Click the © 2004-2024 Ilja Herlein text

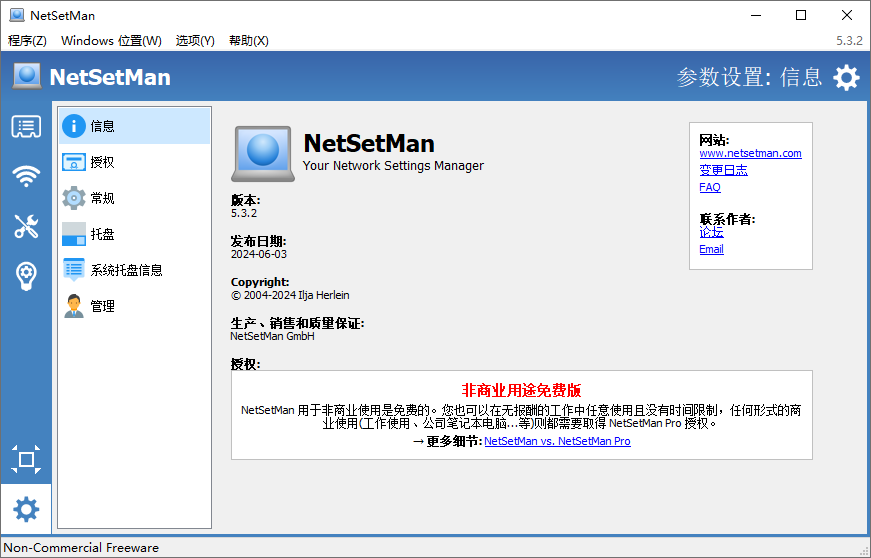(x=290, y=295)
